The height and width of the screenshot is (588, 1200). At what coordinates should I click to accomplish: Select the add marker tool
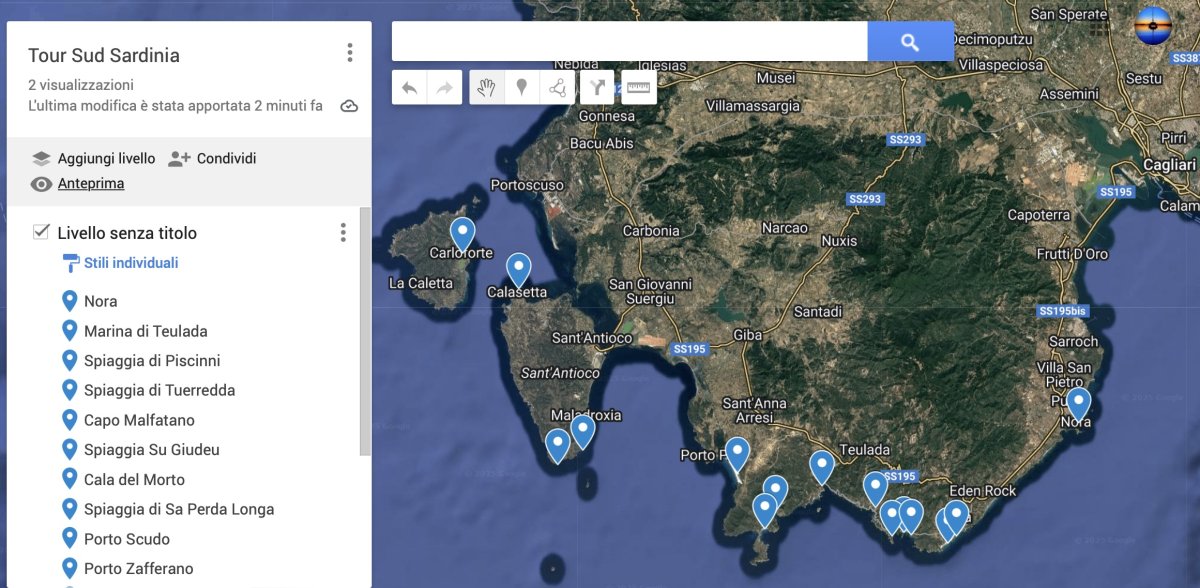click(x=521, y=88)
